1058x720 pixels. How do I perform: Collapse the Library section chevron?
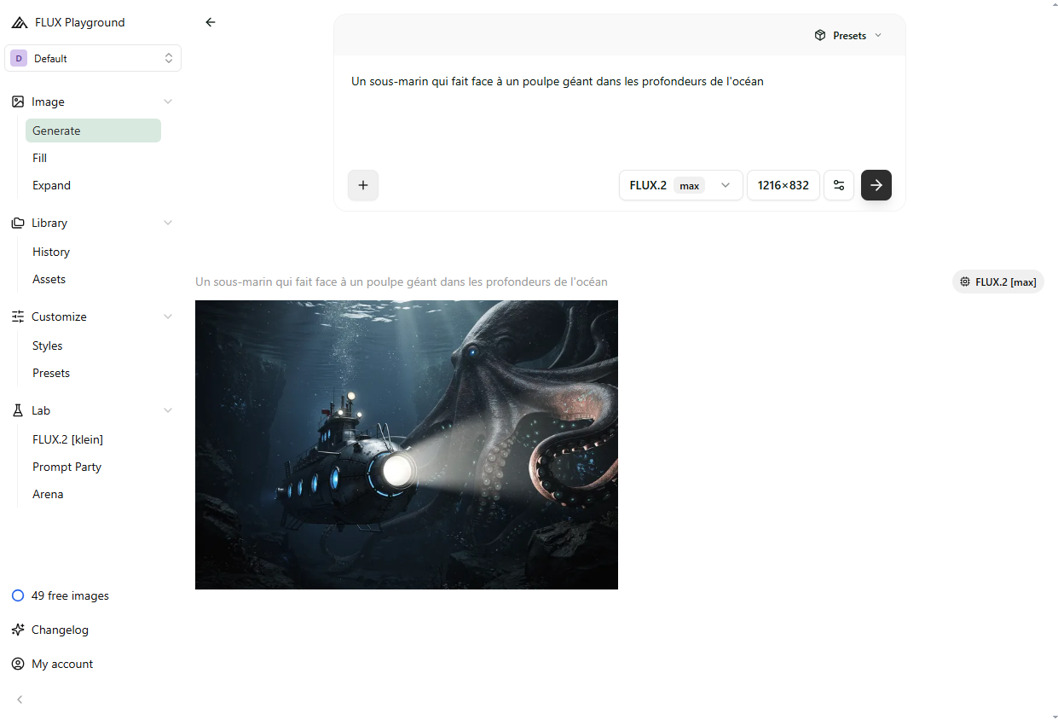168,223
